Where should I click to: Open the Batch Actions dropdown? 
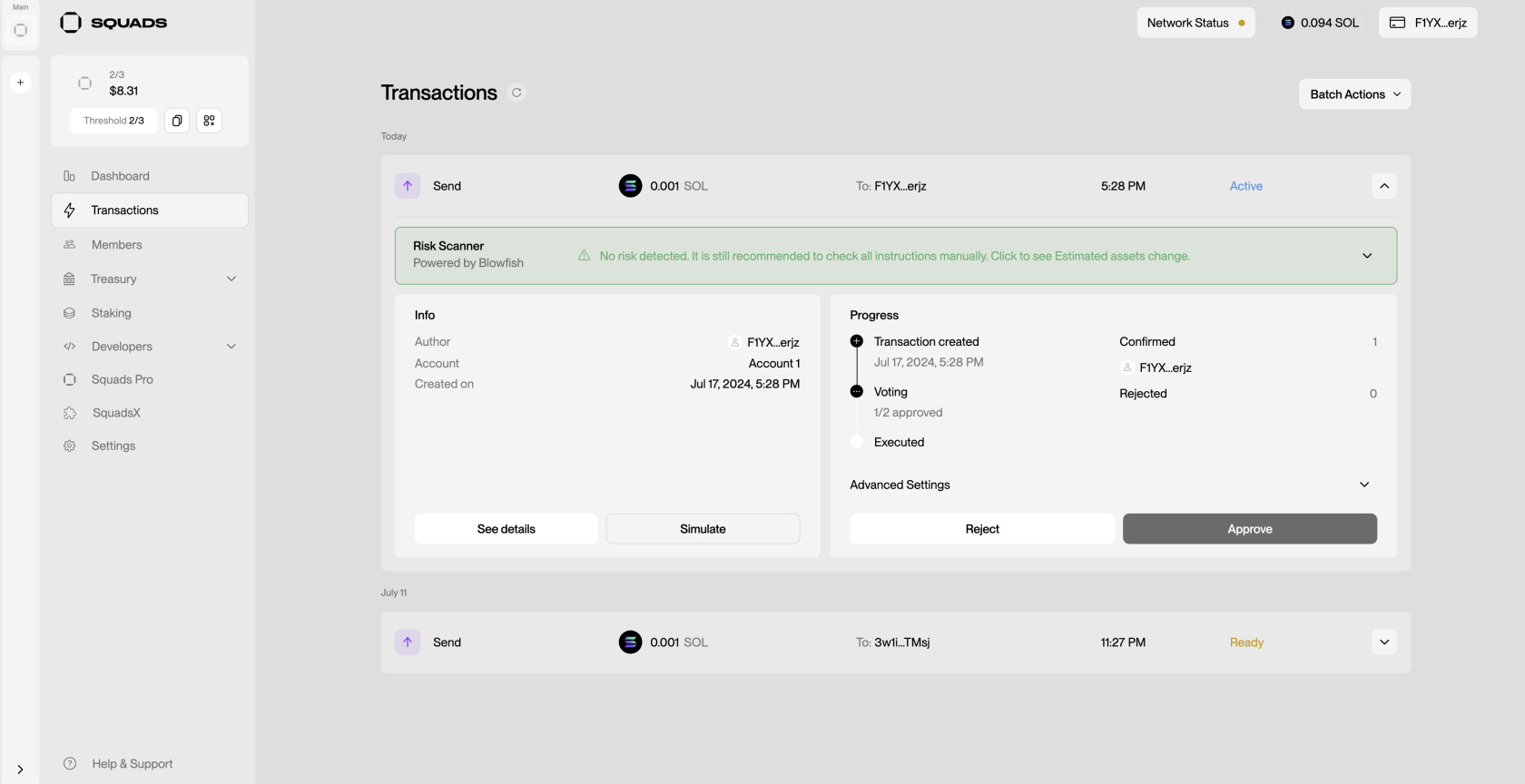(x=1355, y=94)
